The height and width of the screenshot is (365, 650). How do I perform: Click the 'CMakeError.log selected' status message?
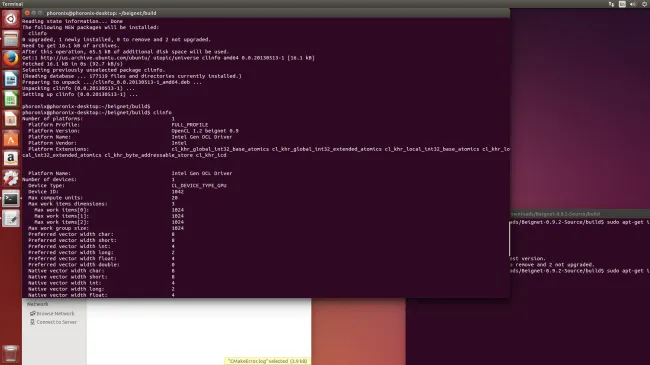(x=267, y=361)
